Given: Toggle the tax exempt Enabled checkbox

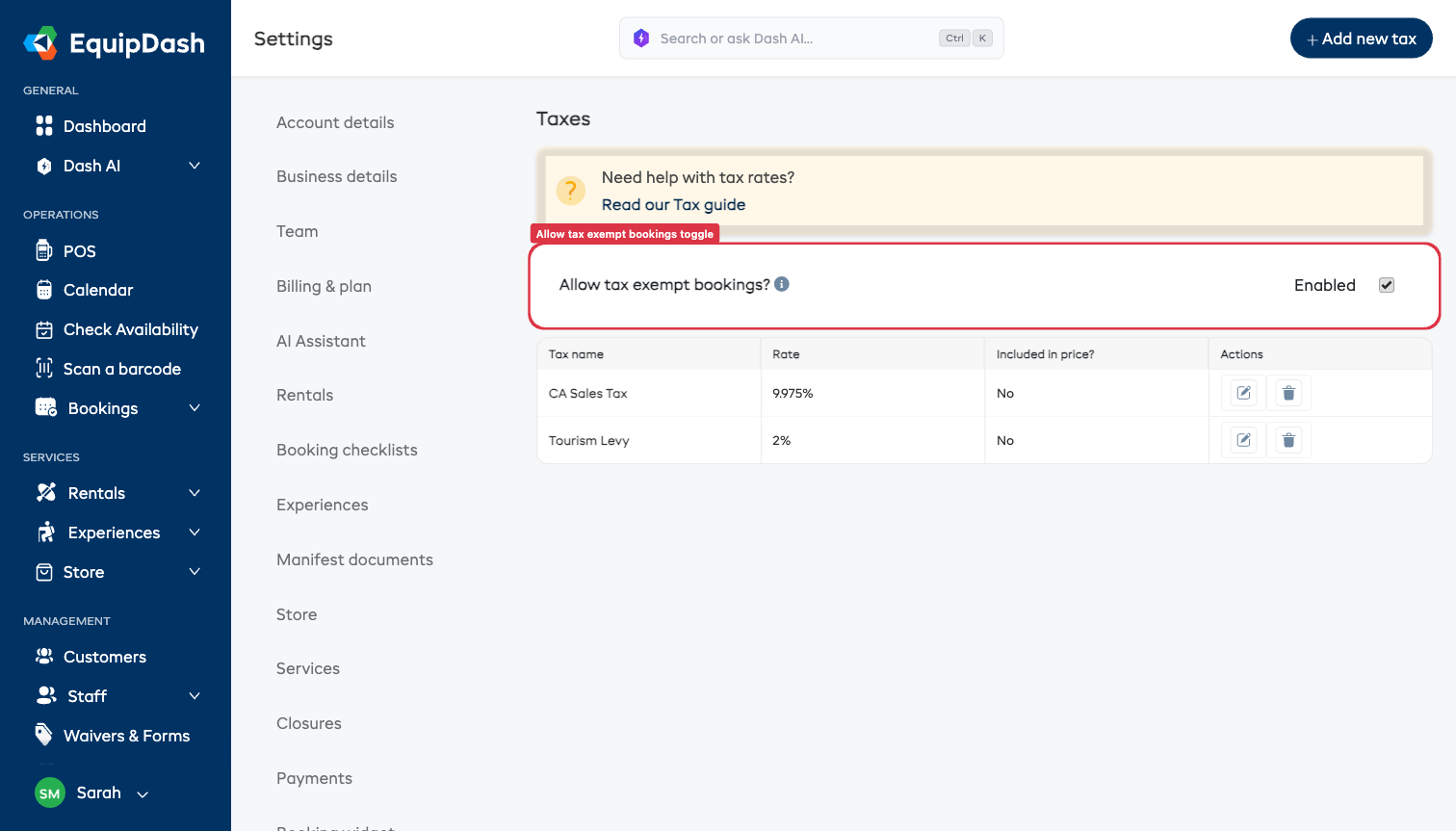Looking at the screenshot, I should coord(1387,285).
